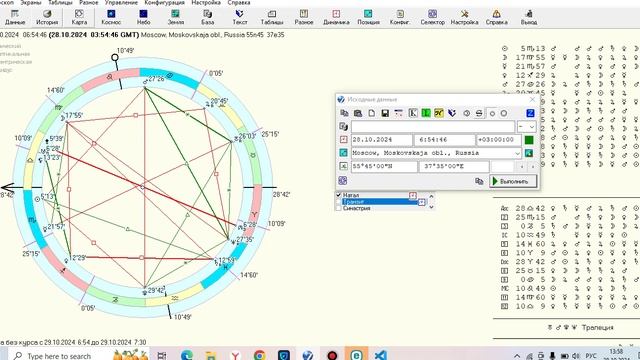640x360 pixels.
Task: Click the time field 6:54:46
Action: tap(444, 140)
